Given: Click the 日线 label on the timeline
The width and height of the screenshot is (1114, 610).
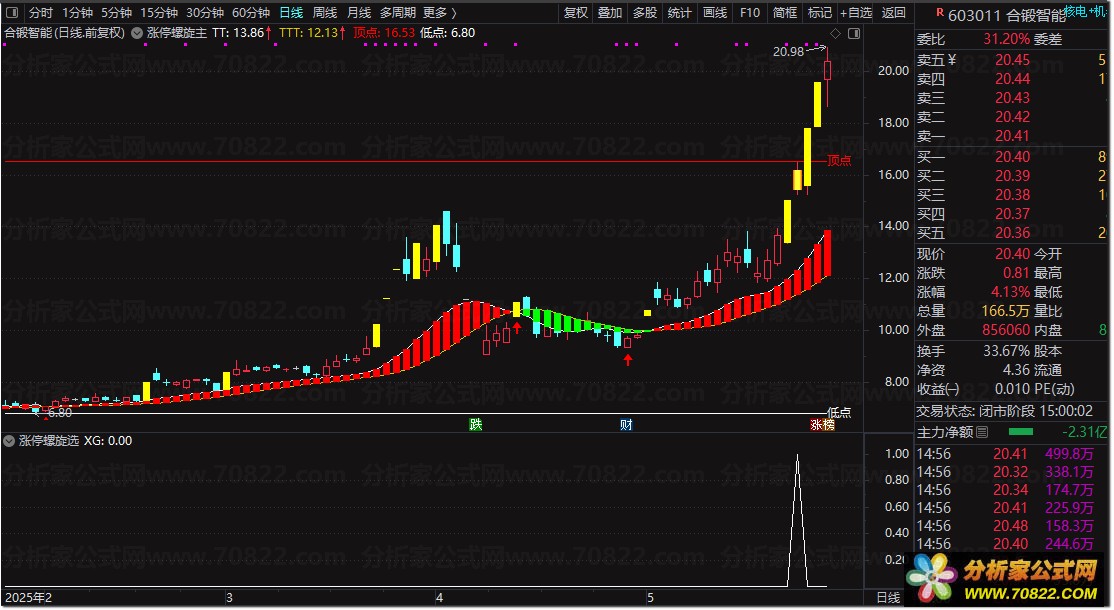Looking at the screenshot, I should (x=888, y=598).
